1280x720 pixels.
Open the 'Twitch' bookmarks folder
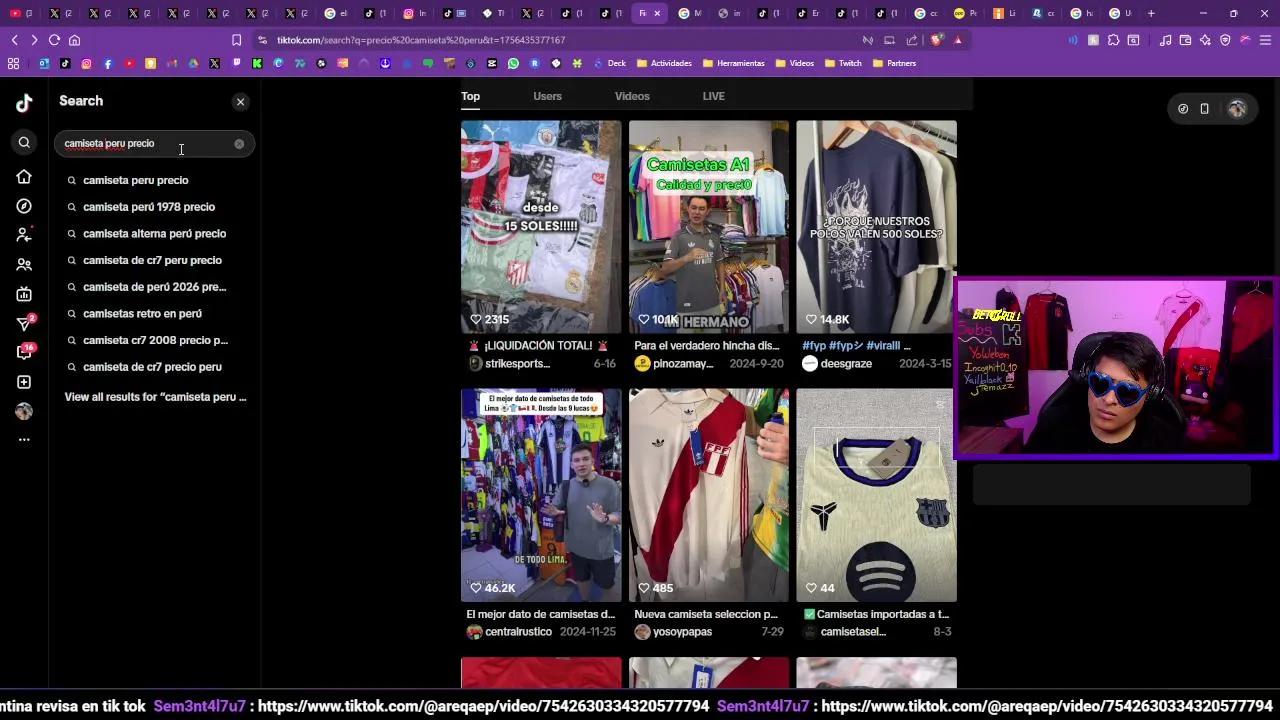pos(843,63)
